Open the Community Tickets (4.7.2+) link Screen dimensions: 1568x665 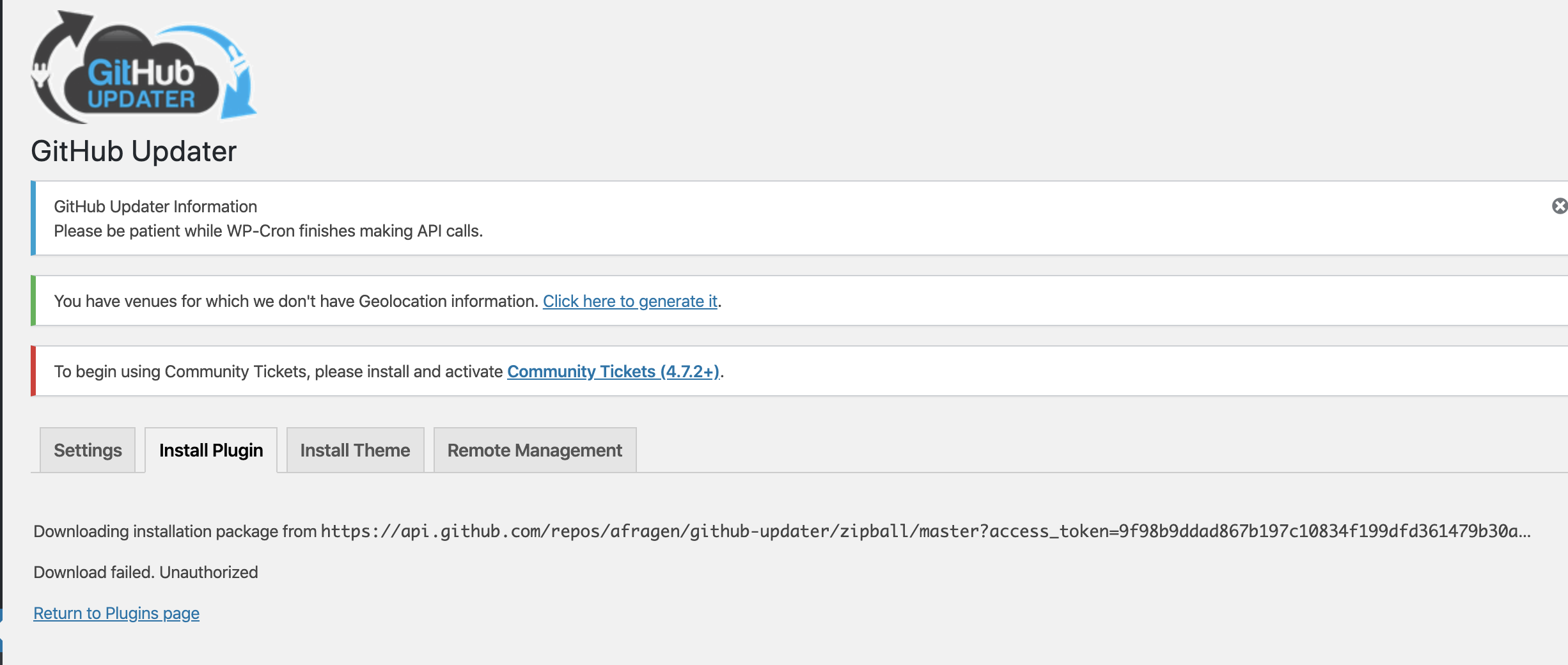tap(613, 371)
